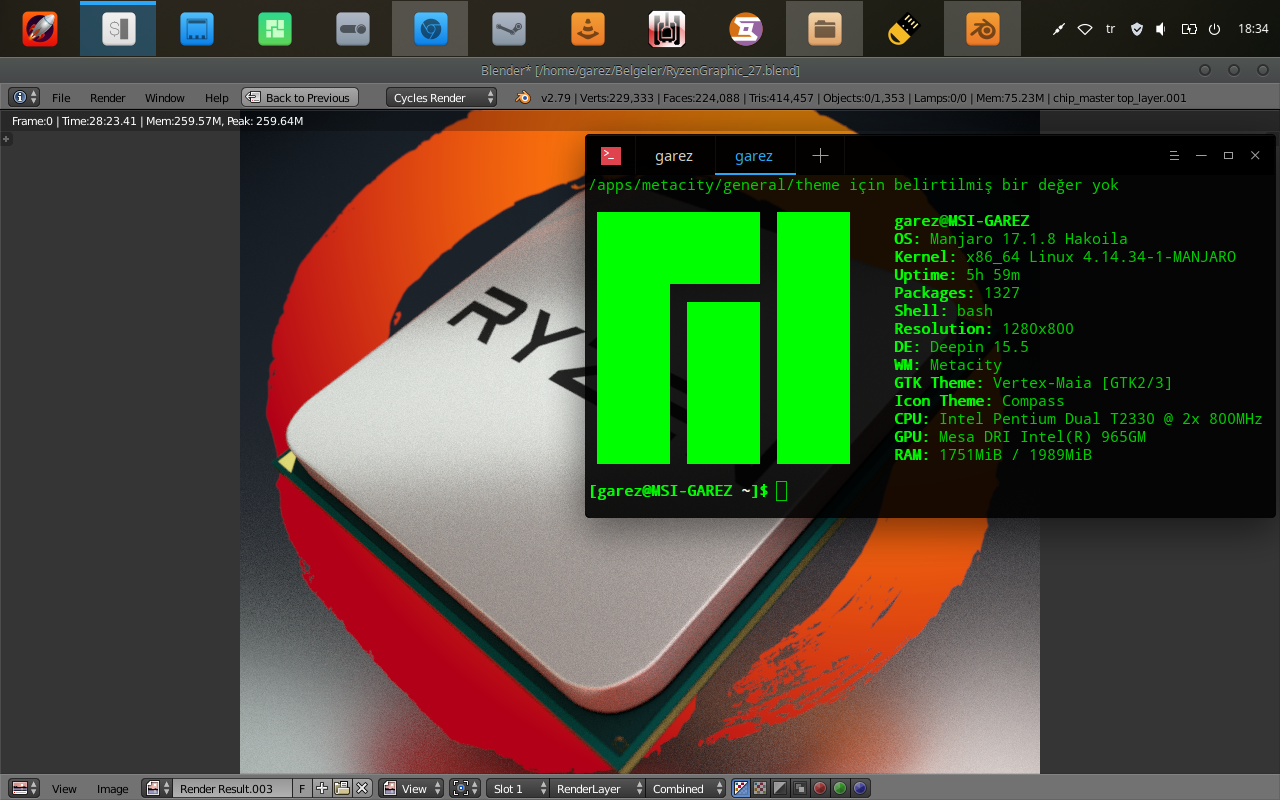Toggle the Alpha channel display button

click(x=780, y=788)
